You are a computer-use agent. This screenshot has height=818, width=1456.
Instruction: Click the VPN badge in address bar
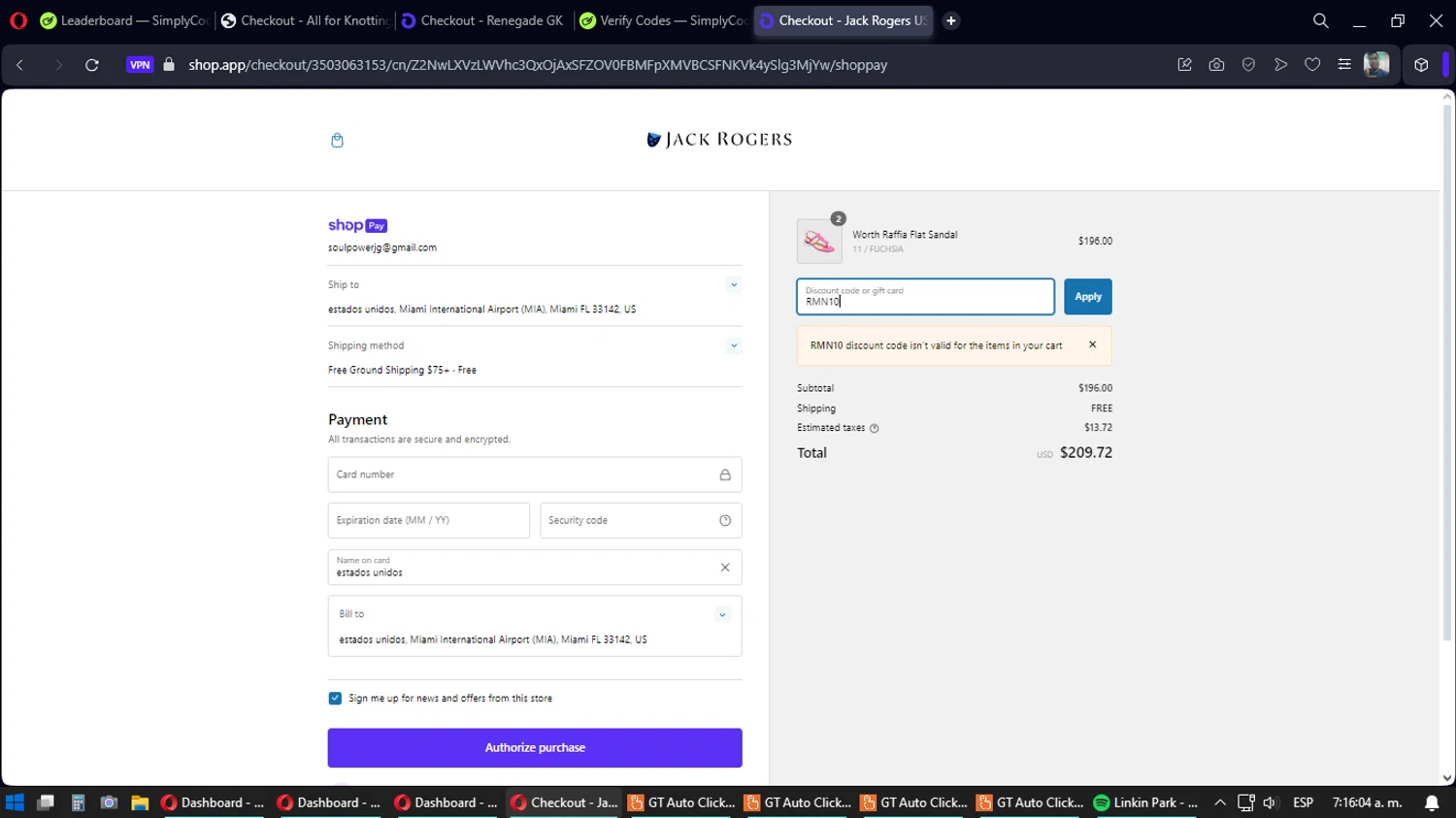coord(140,65)
